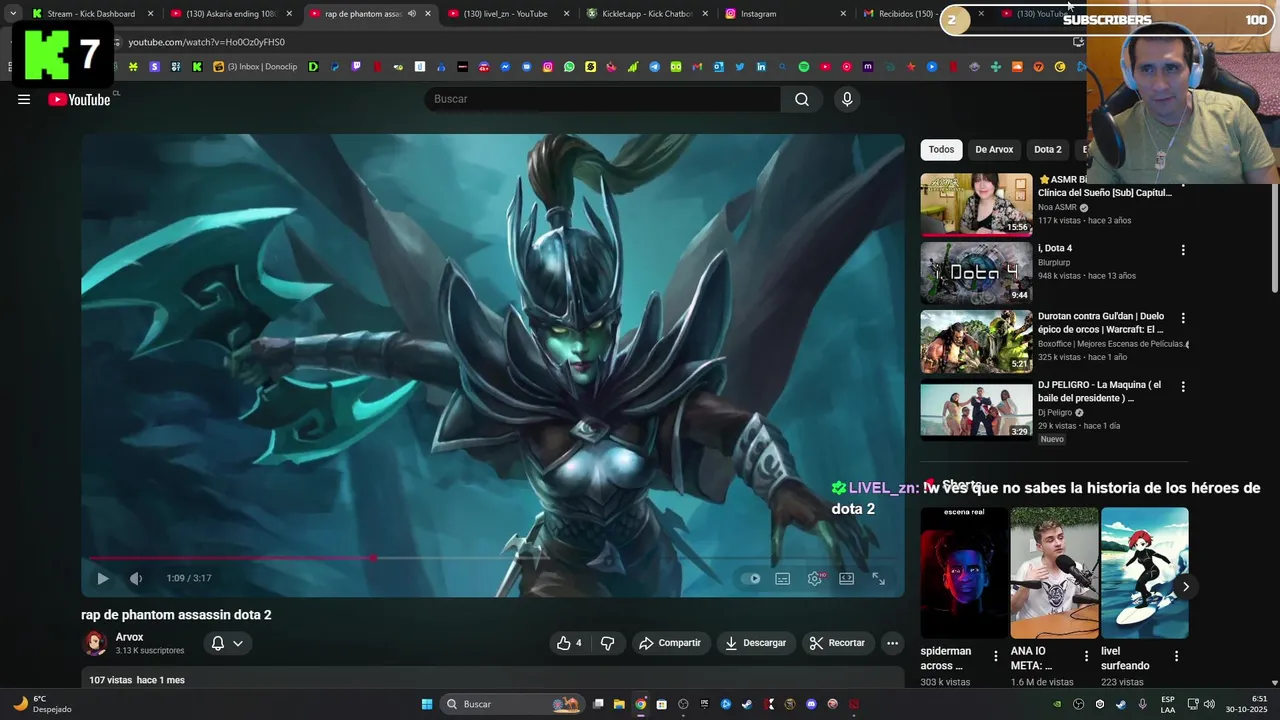
Task: Close the rap de phantom assassin tab
Action: pos(428,14)
